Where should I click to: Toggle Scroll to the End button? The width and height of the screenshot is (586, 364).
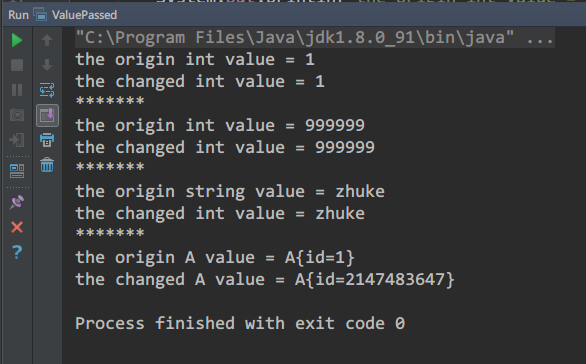(47, 115)
